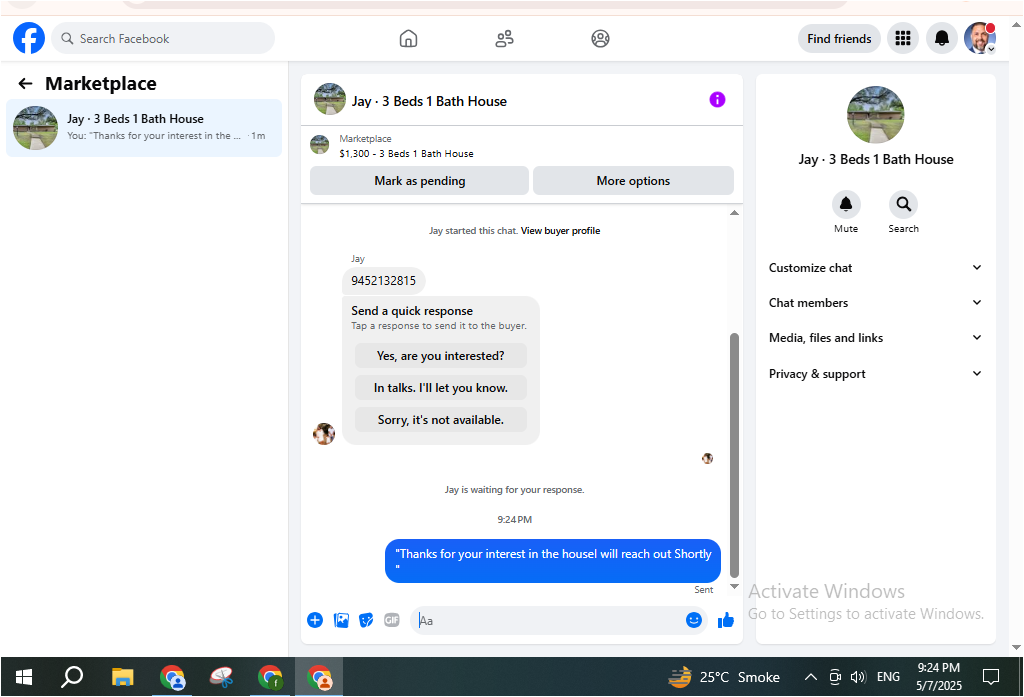Image resolution: width=1024 pixels, height=697 pixels.
Task: Click chat header title Jay · 3 Beds 1 Bath House
Action: pos(429,101)
